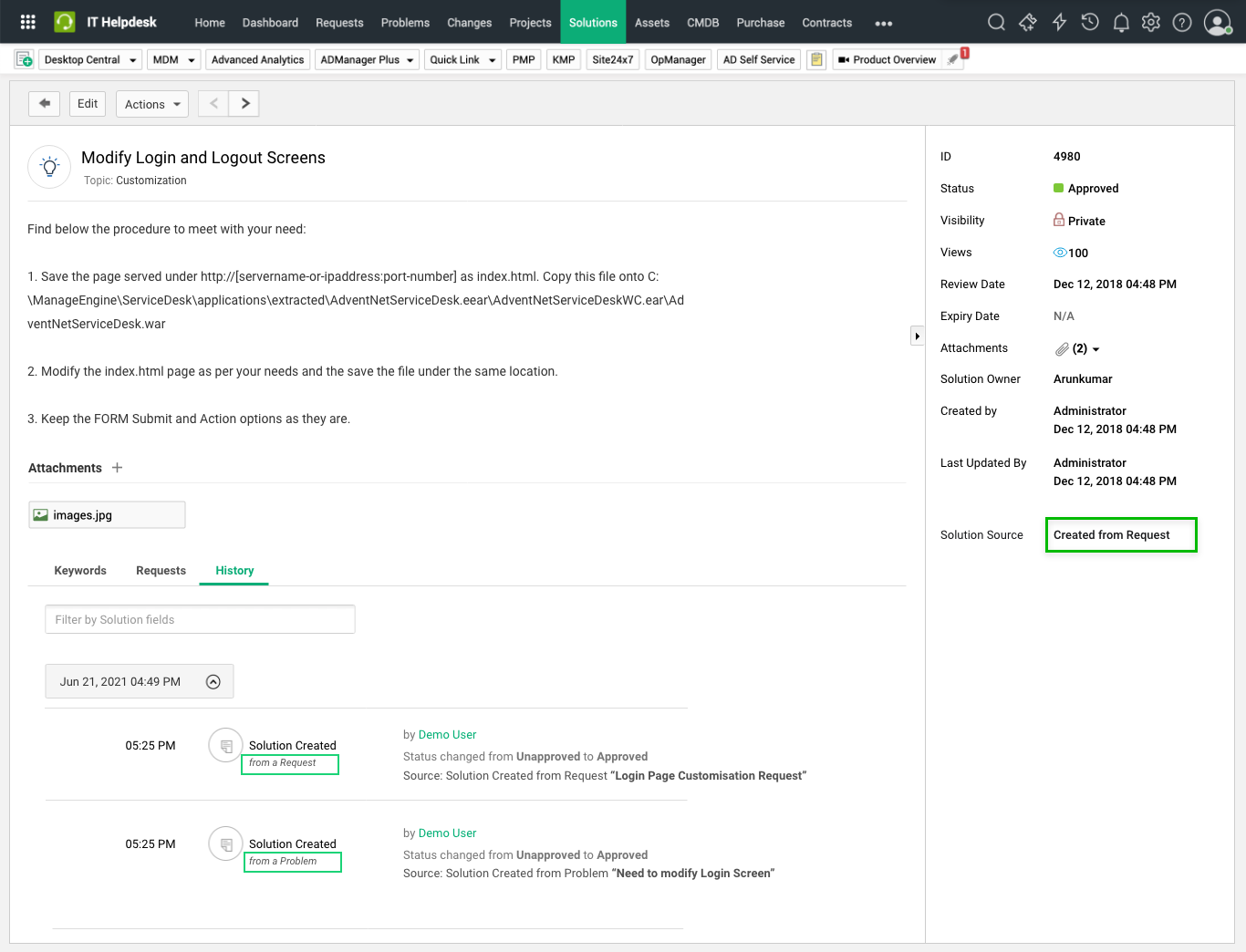Click the help question mark icon

click(1182, 23)
